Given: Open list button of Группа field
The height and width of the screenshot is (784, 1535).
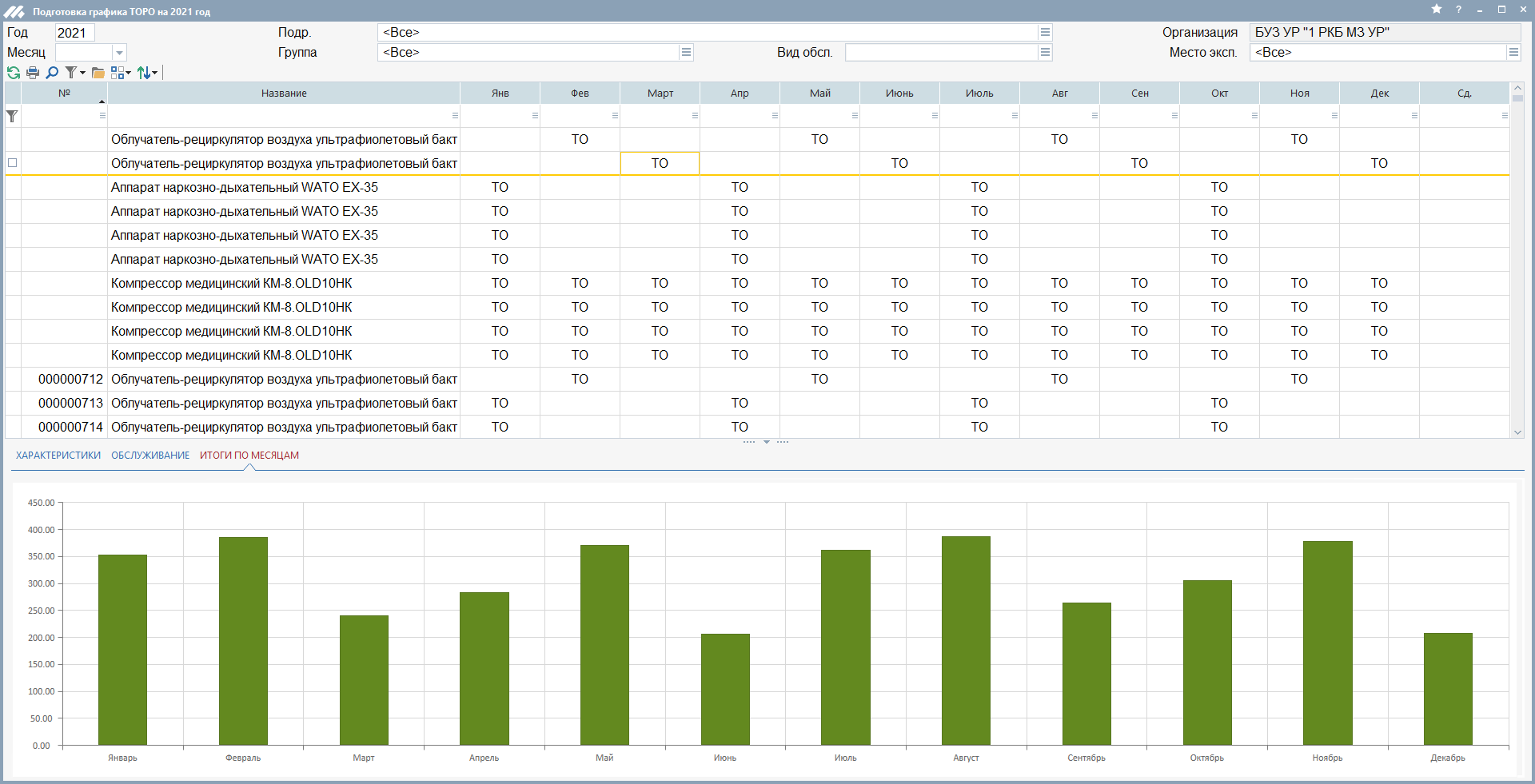Looking at the screenshot, I should [x=686, y=52].
